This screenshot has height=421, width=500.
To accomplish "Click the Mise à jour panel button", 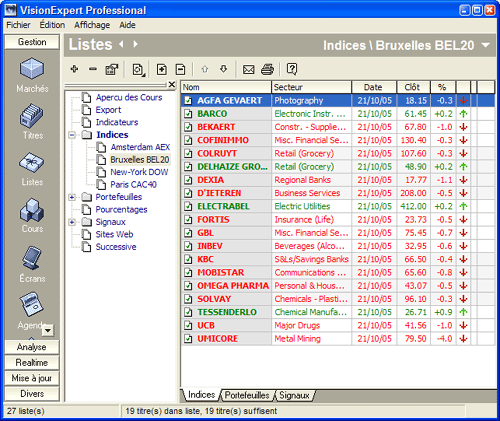I will click(x=32, y=378).
